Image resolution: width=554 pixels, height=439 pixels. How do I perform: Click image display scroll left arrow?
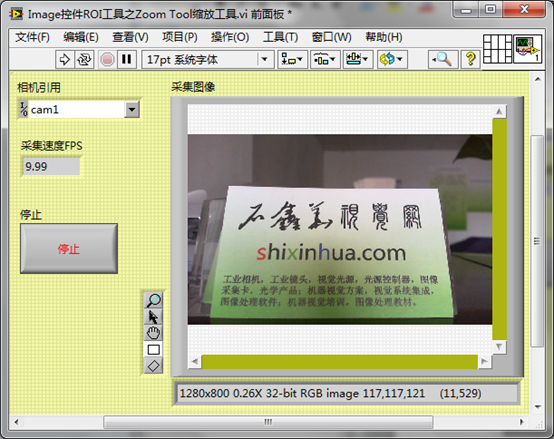click(195, 361)
